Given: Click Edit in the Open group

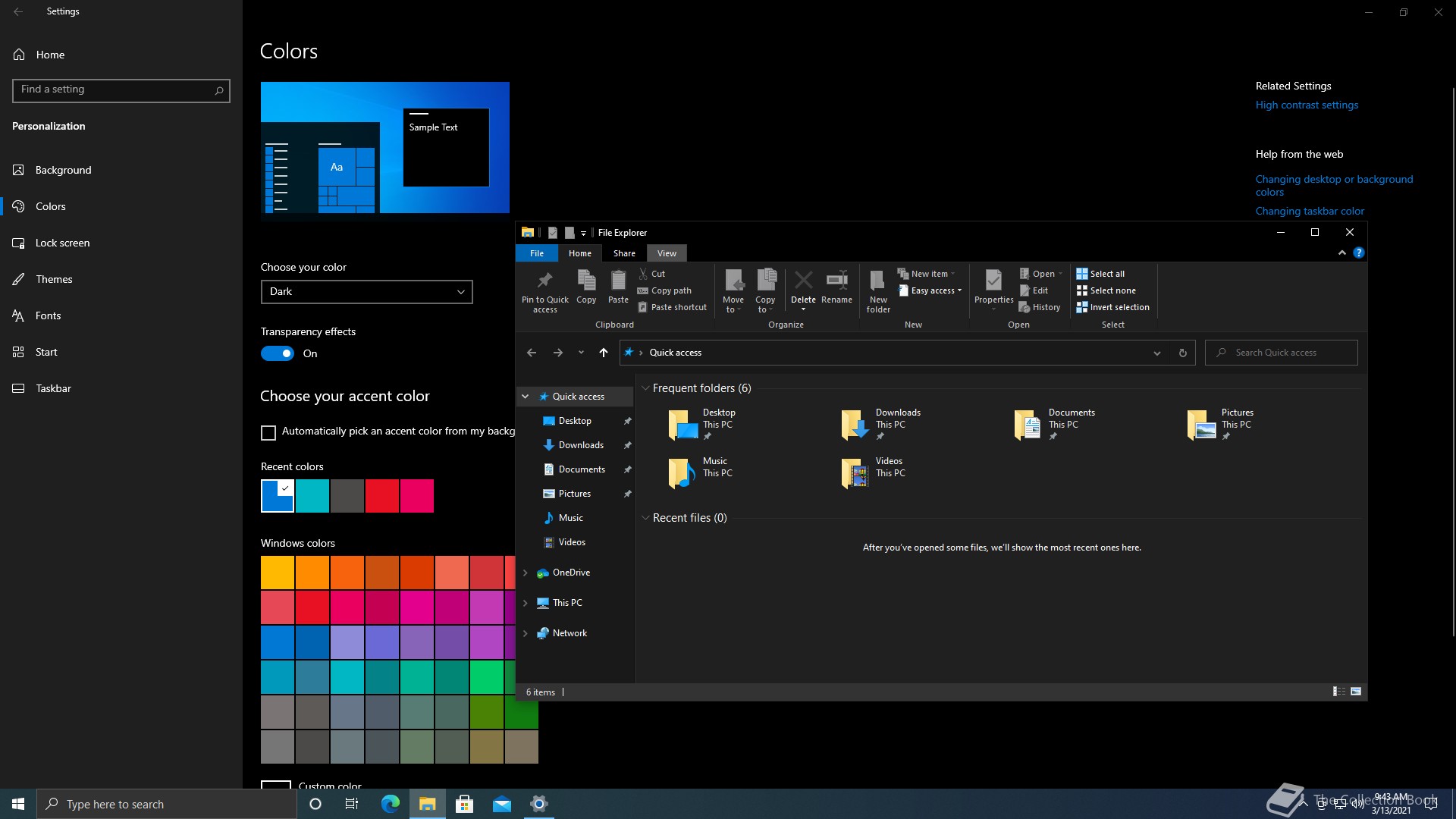Looking at the screenshot, I should click(x=1034, y=290).
